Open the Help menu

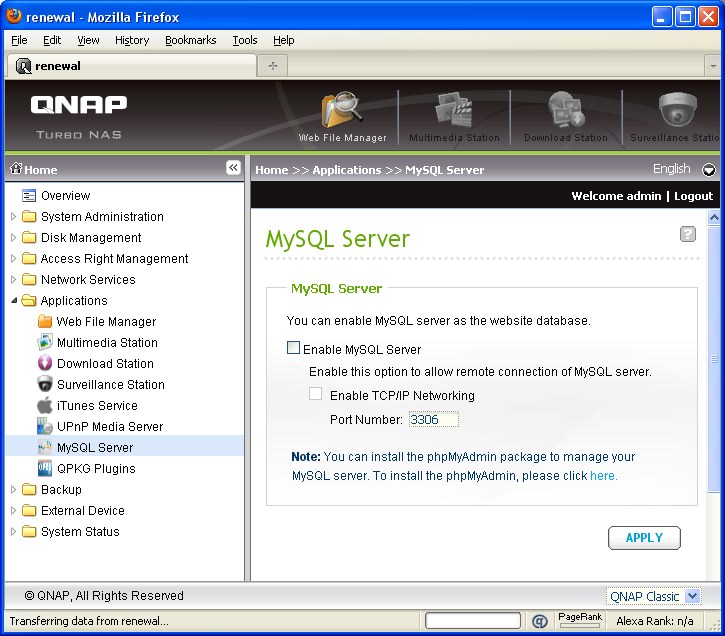(x=283, y=40)
